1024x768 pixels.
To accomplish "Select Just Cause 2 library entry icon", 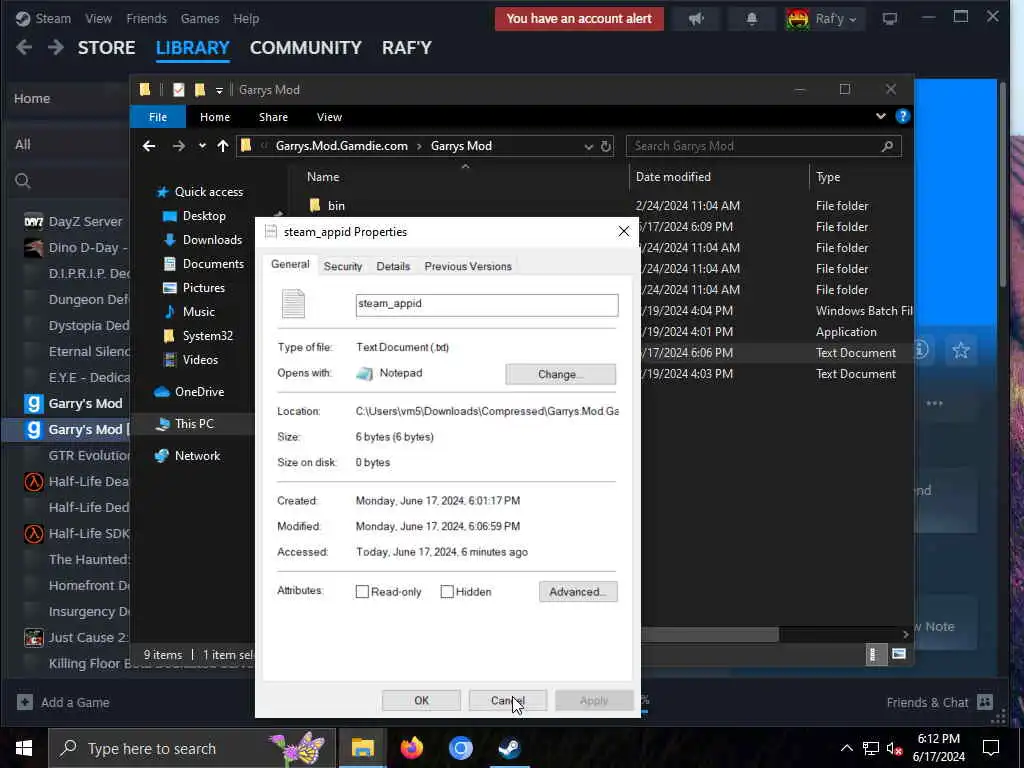I will (33, 637).
